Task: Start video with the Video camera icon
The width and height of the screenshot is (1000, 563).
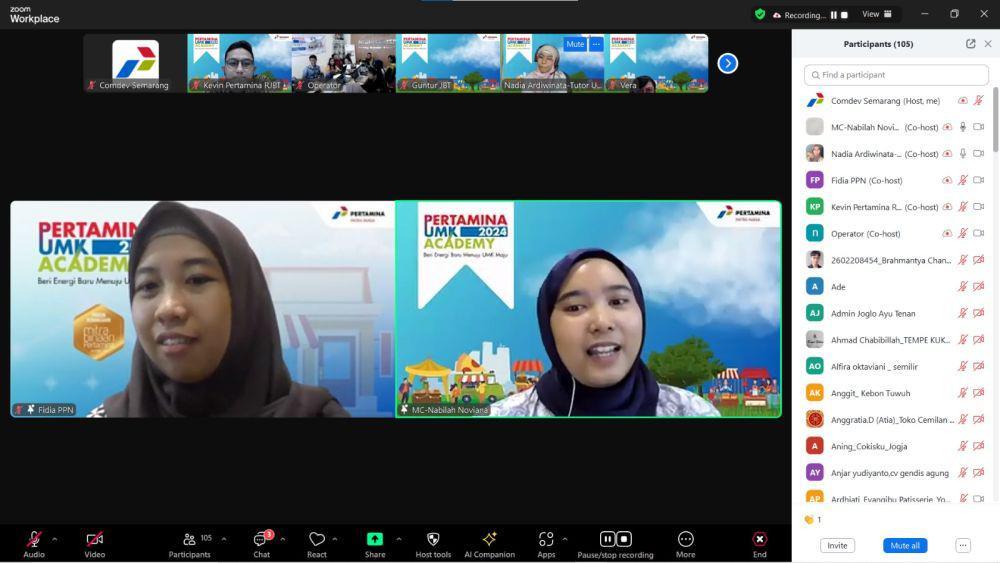Action: click(94, 539)
